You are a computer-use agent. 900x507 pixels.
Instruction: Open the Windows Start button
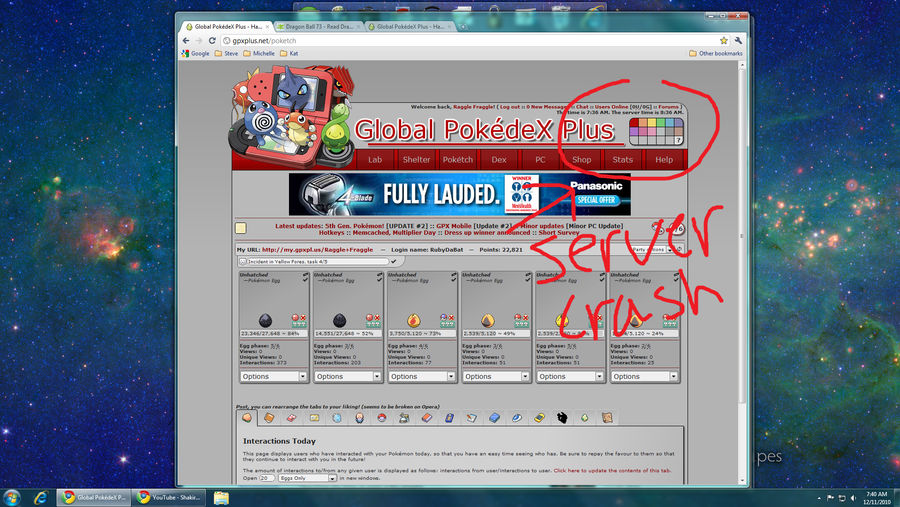pos(11,497)
